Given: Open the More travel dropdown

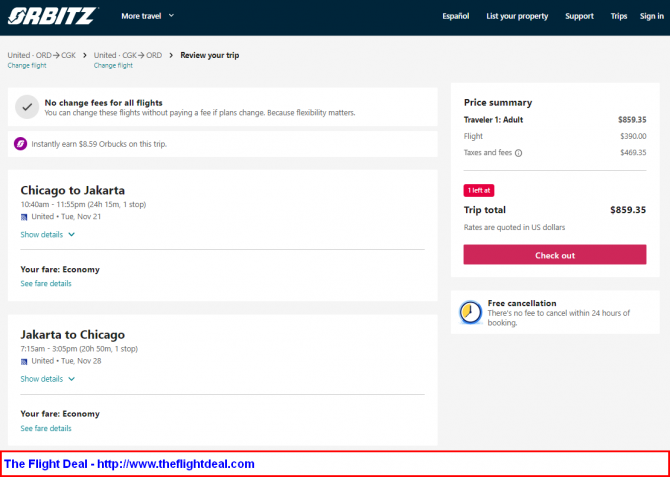Looking at the screenshot, I should (x=147, y=16).
